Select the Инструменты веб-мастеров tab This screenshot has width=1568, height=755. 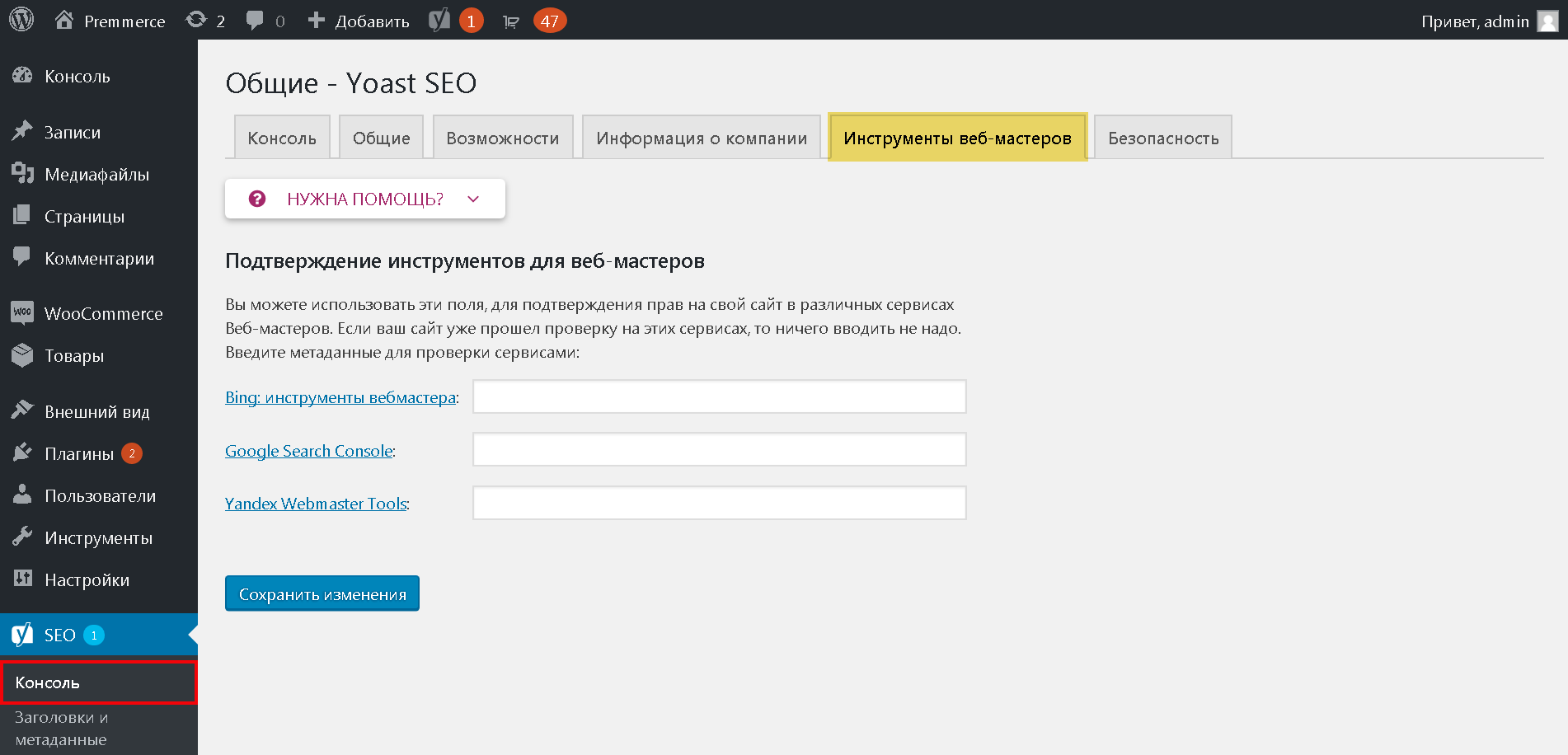coord(958,138)
